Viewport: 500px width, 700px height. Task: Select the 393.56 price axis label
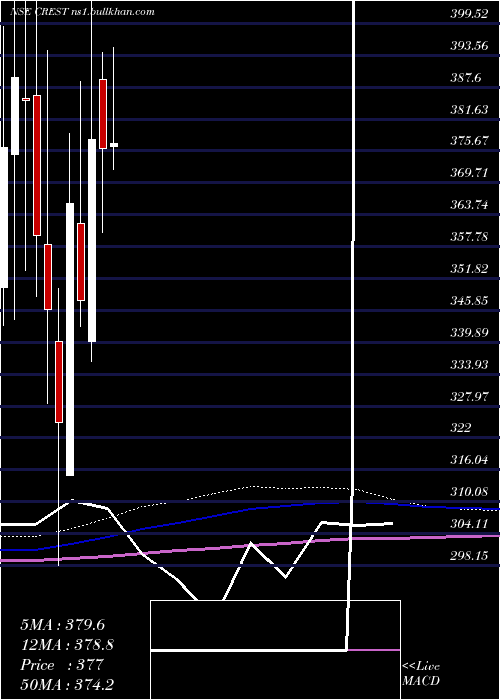point(469,46)
